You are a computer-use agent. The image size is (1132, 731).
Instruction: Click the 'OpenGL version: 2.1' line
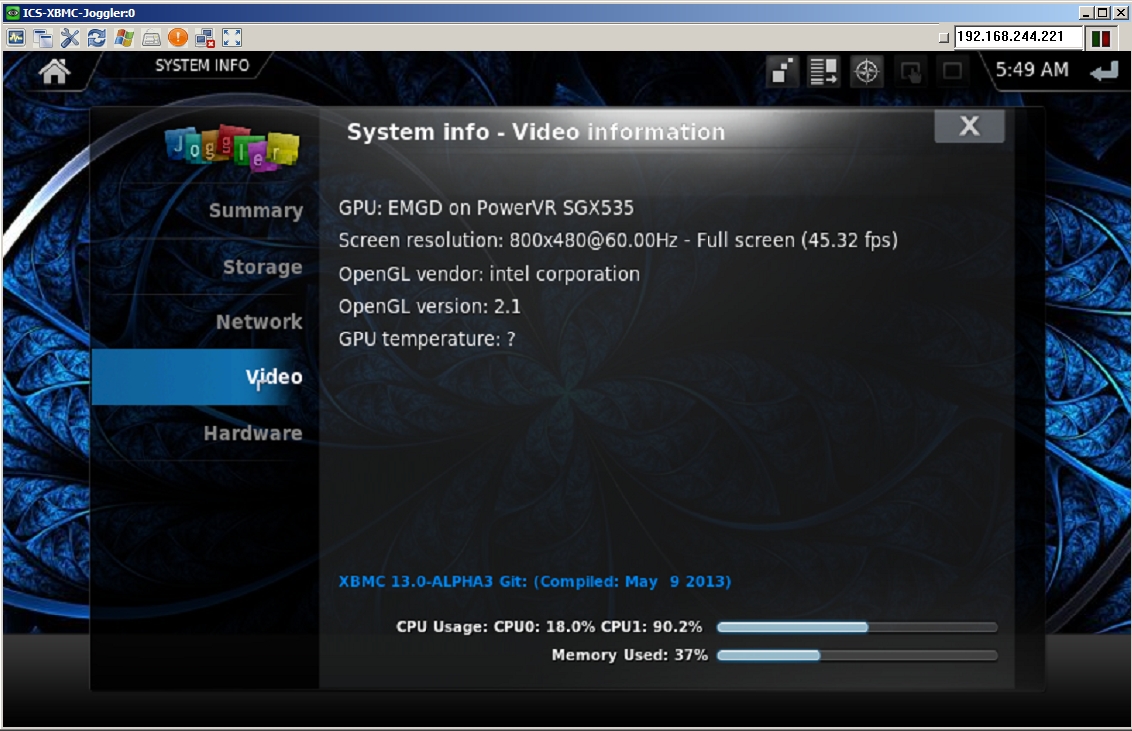(430, 307)
